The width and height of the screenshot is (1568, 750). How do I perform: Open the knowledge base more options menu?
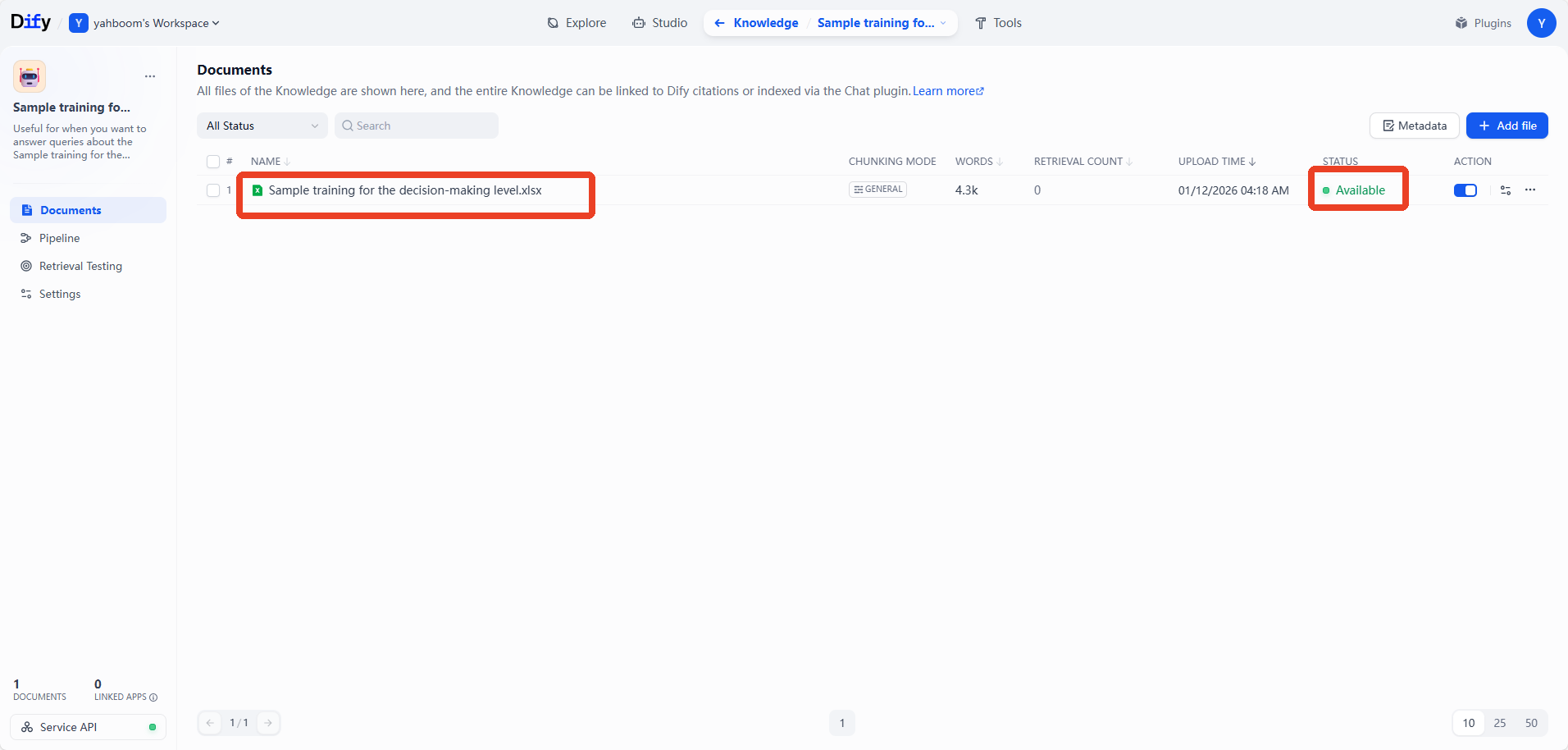pos(150,76)
